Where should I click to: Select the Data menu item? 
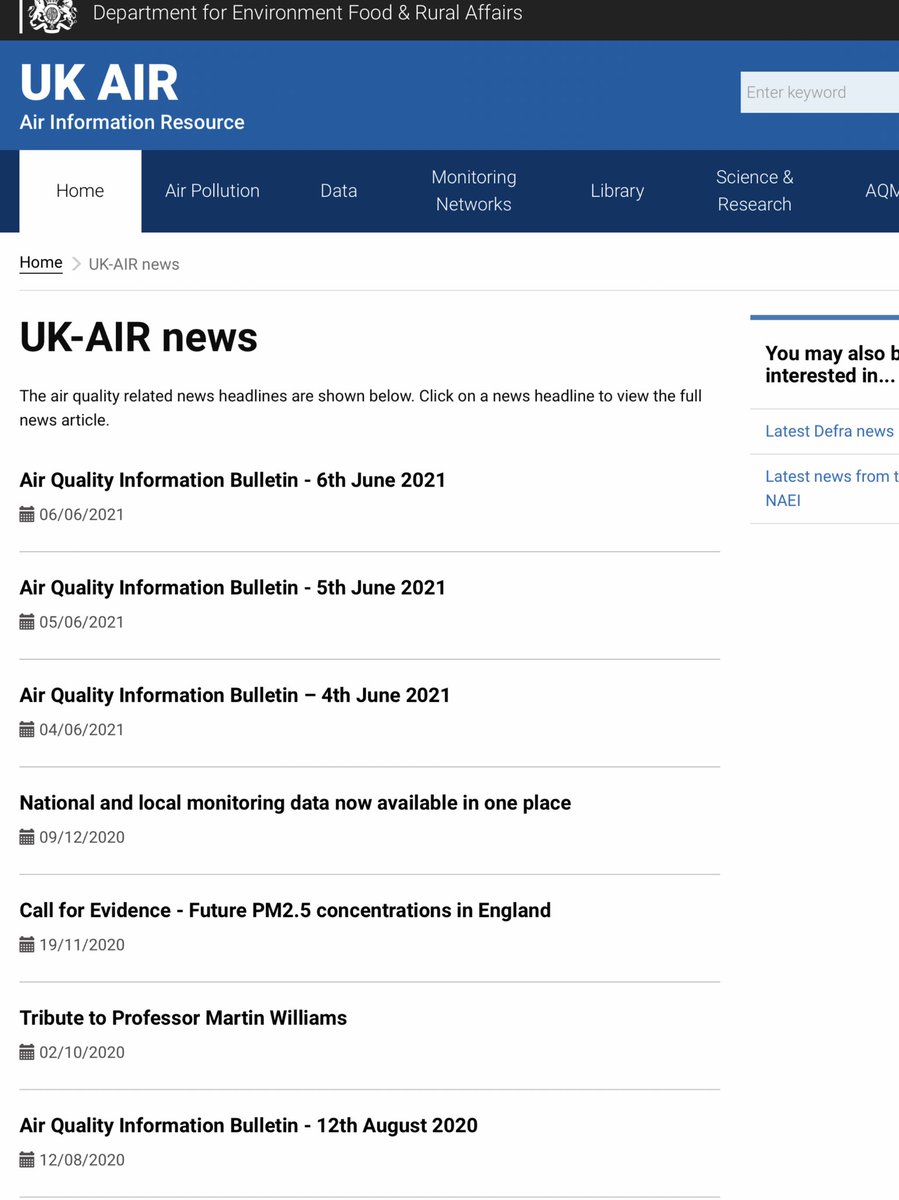coord(338,191)
